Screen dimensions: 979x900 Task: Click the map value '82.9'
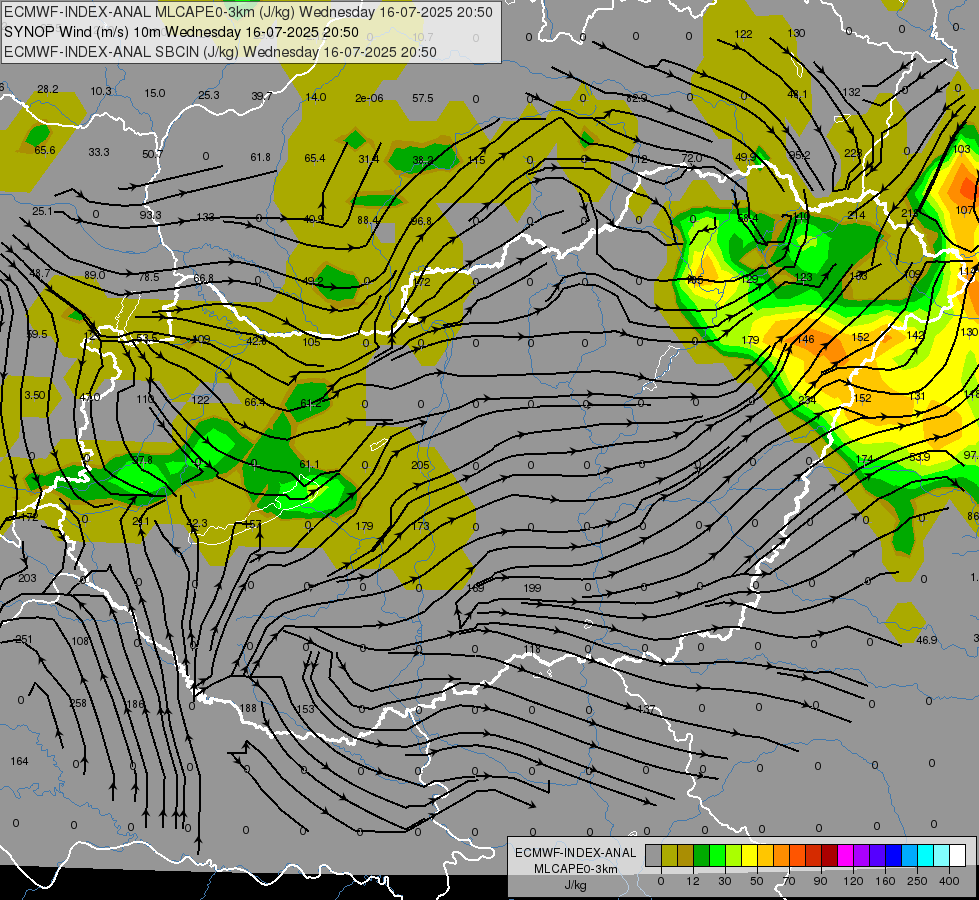coord(637,99)
